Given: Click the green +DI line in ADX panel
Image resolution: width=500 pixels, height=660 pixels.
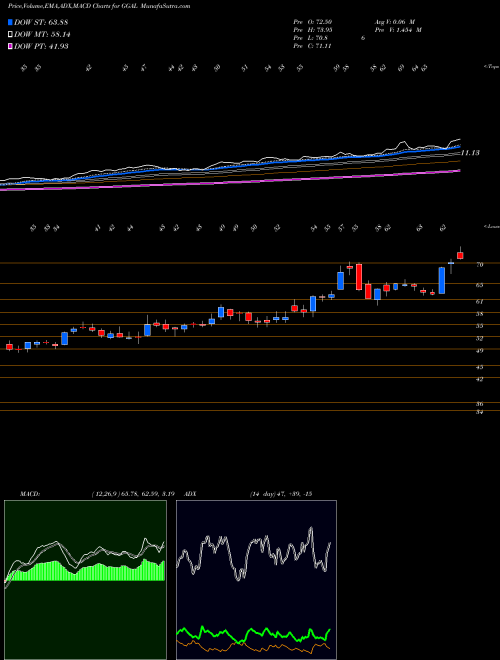Looking at the screenshot, I should pos(254,633).
